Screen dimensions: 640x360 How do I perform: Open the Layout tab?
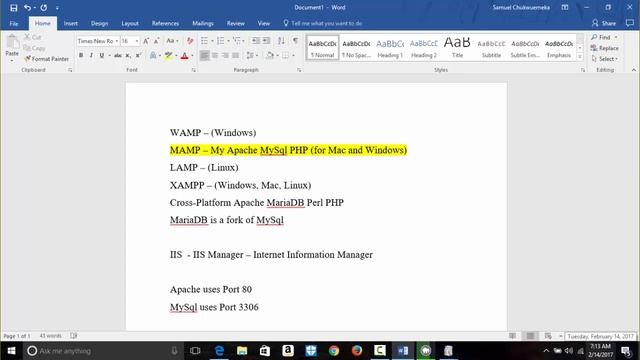tap(130, 23)
